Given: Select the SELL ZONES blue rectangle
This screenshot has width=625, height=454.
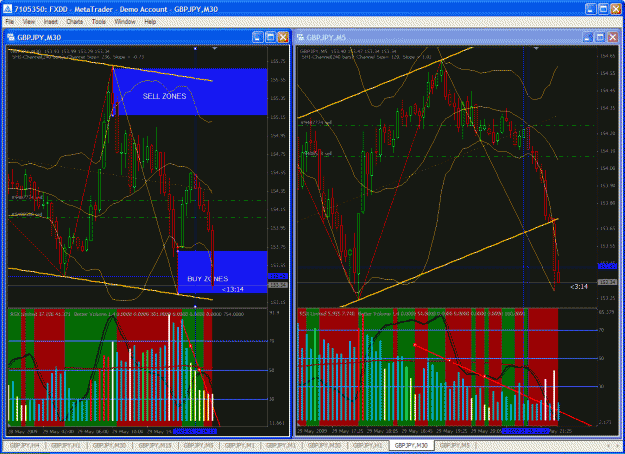Looking at the screenshot, I should pos(190,92).
